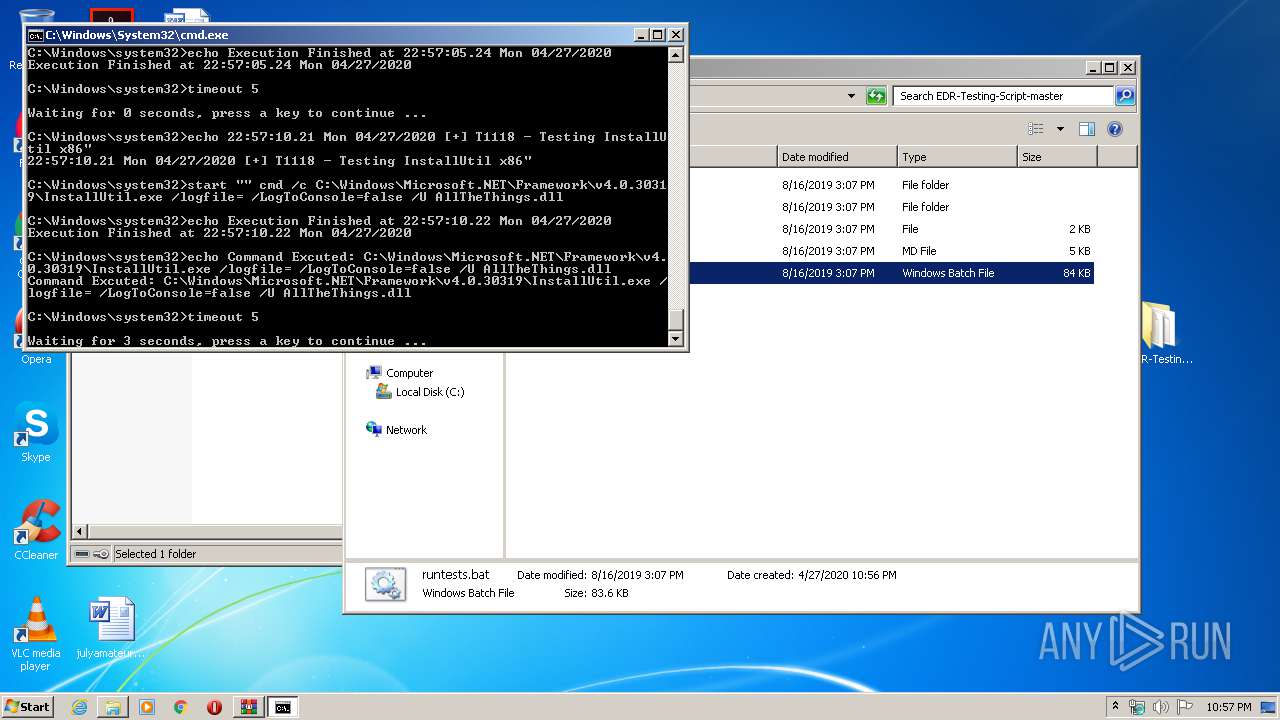1280x720 pixels.
Task: Click Selected 1 folder status text
Action: (155, 554)
